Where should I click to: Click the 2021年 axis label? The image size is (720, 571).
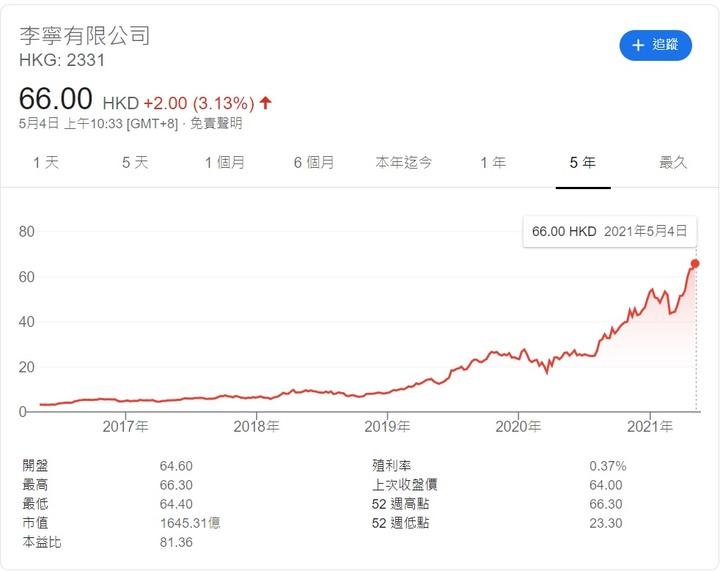pyautogui.click(x=650, y=426)
